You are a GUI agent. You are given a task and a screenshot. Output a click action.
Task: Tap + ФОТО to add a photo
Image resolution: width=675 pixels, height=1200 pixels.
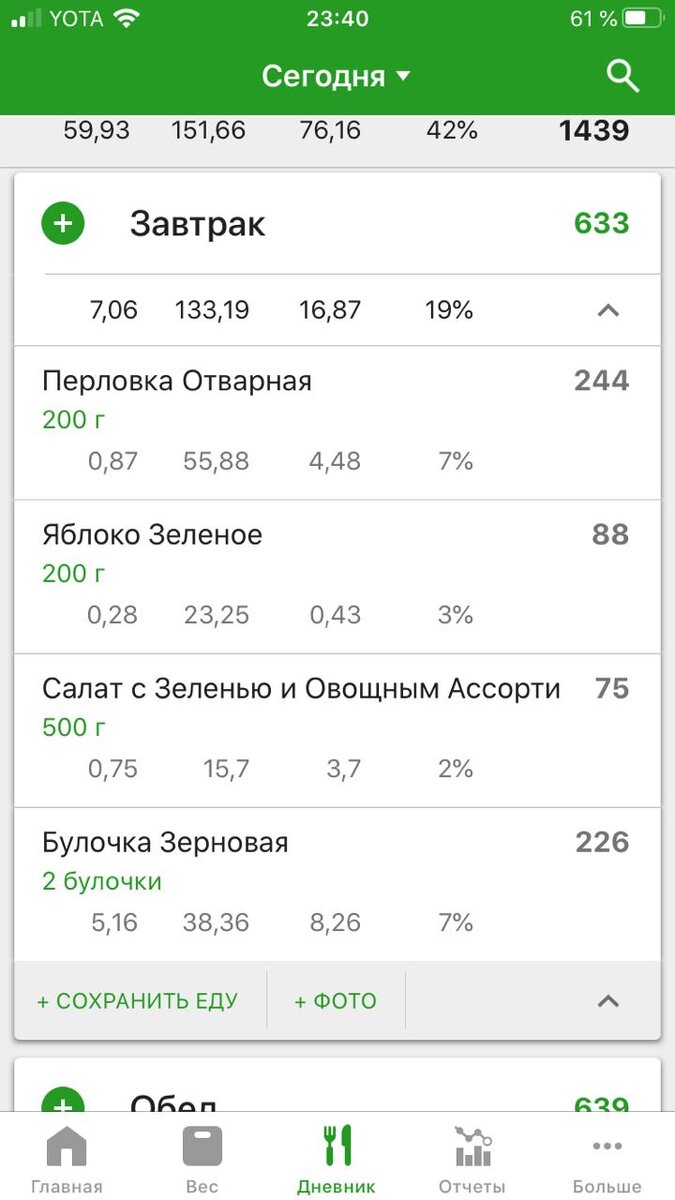tap(335, 1000)
